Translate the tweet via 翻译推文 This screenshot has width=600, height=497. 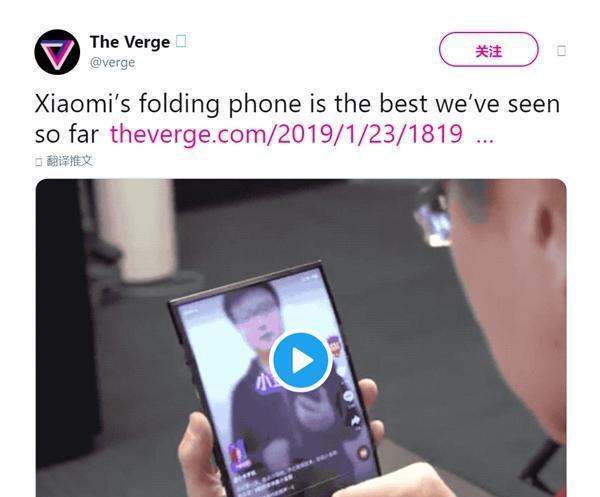(x=69, y=161)
